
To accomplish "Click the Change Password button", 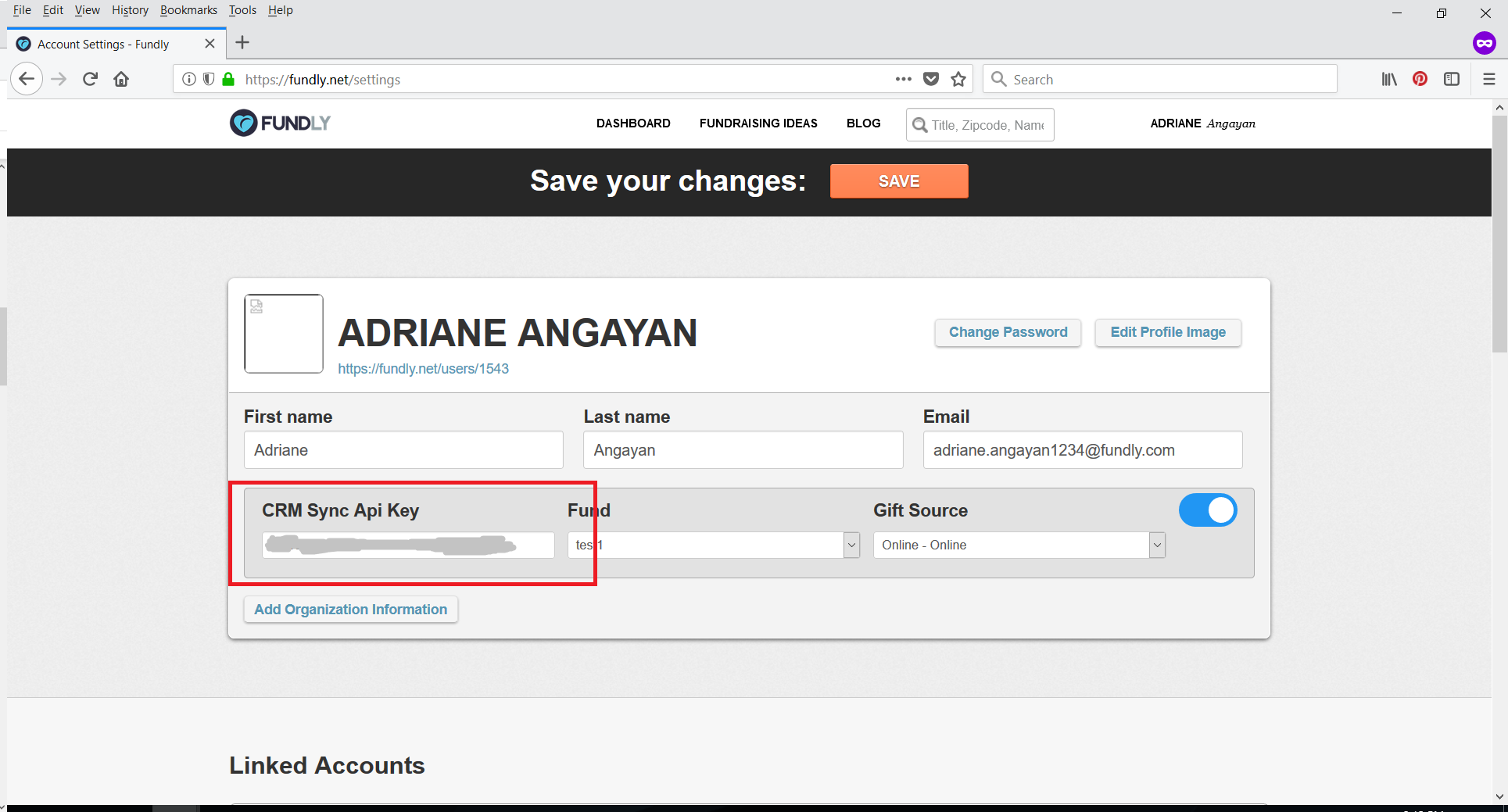I will [1008, 332].
